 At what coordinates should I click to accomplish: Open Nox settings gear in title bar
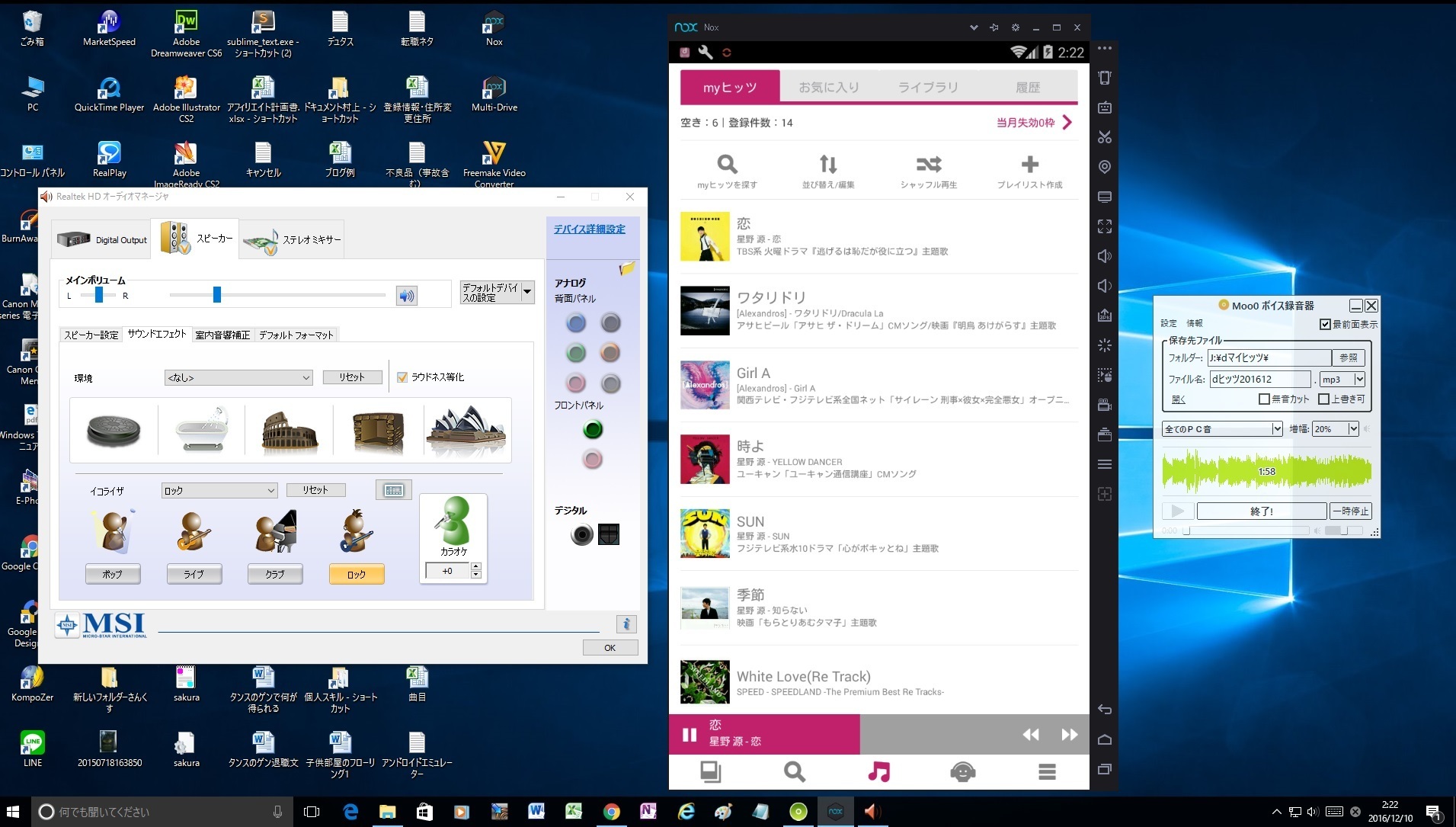[1015, 27]
